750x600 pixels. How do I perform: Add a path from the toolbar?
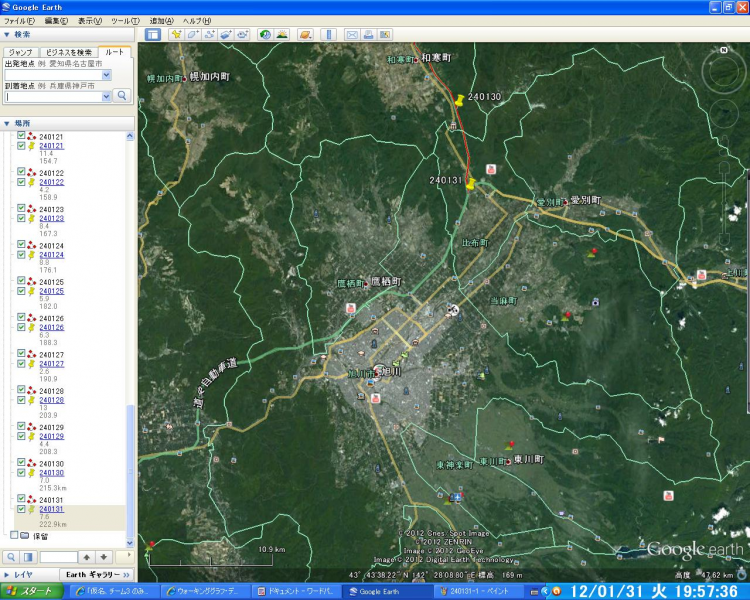pyautogui.click(x=210, y=34)
